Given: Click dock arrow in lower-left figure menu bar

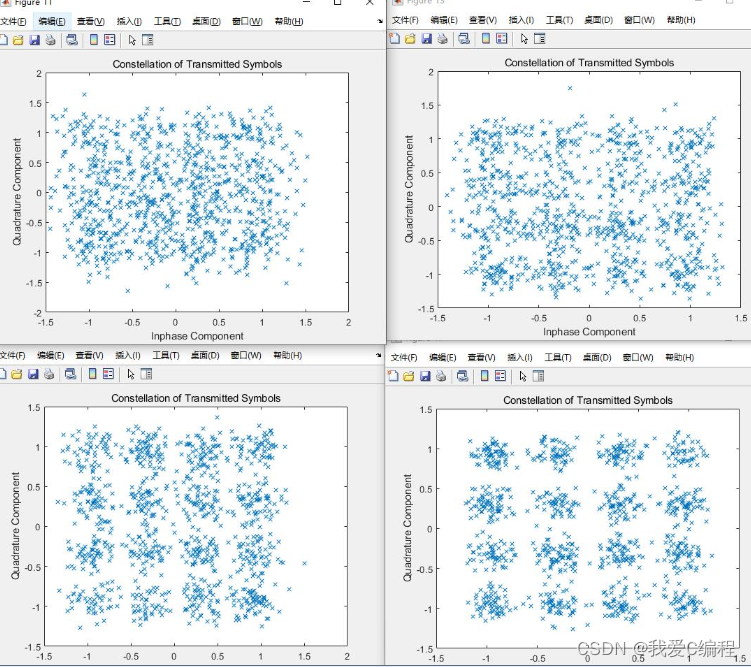Looking at the screenshot, I should pos(379,355).
